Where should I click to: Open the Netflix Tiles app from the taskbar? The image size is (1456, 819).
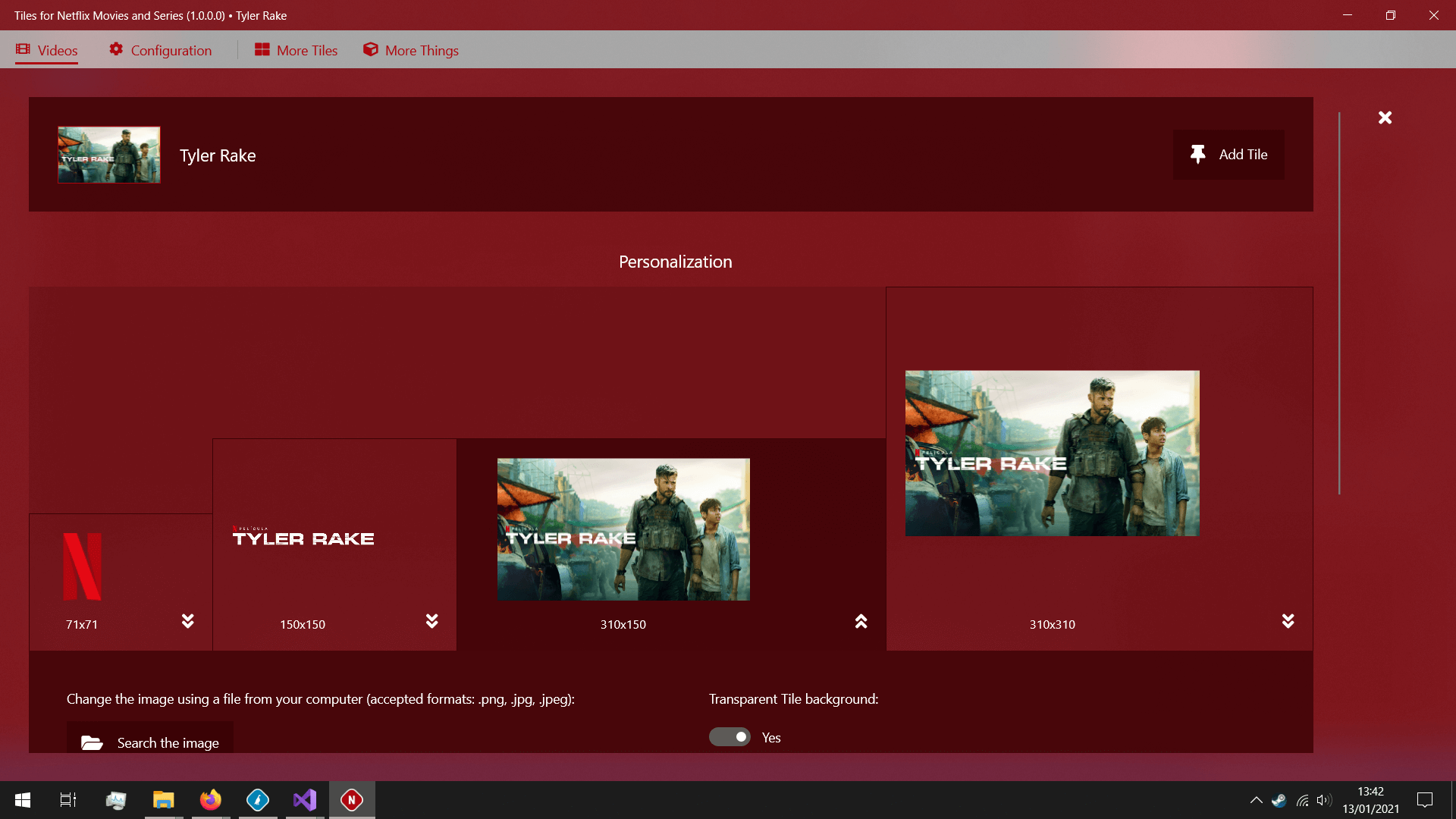coord(351,799)
